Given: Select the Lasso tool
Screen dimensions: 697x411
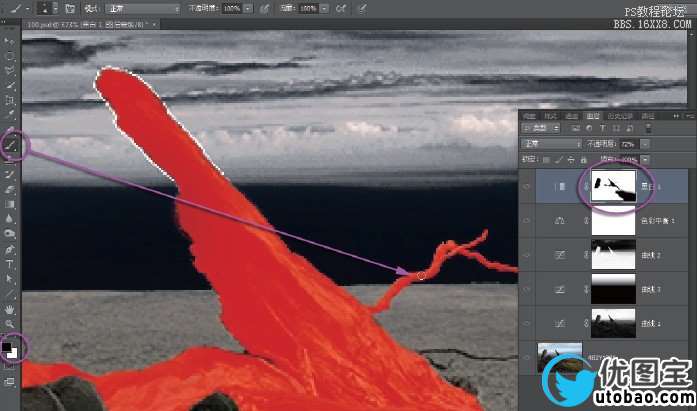Looking at the screenshot, I should [9, 70].
